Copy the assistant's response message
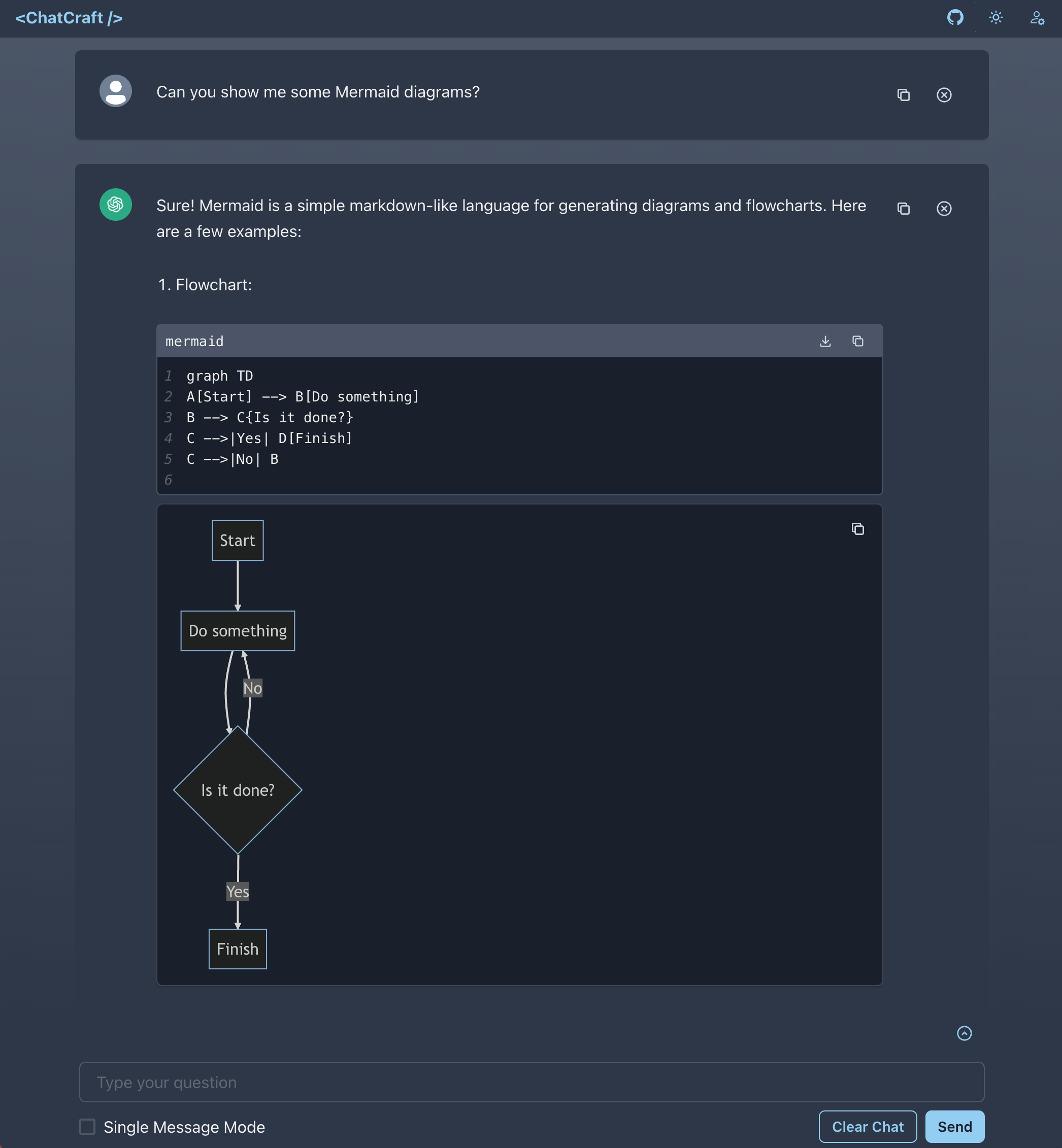The height and width of the screenshot is (1148, 1062). [x=904, y=209]
